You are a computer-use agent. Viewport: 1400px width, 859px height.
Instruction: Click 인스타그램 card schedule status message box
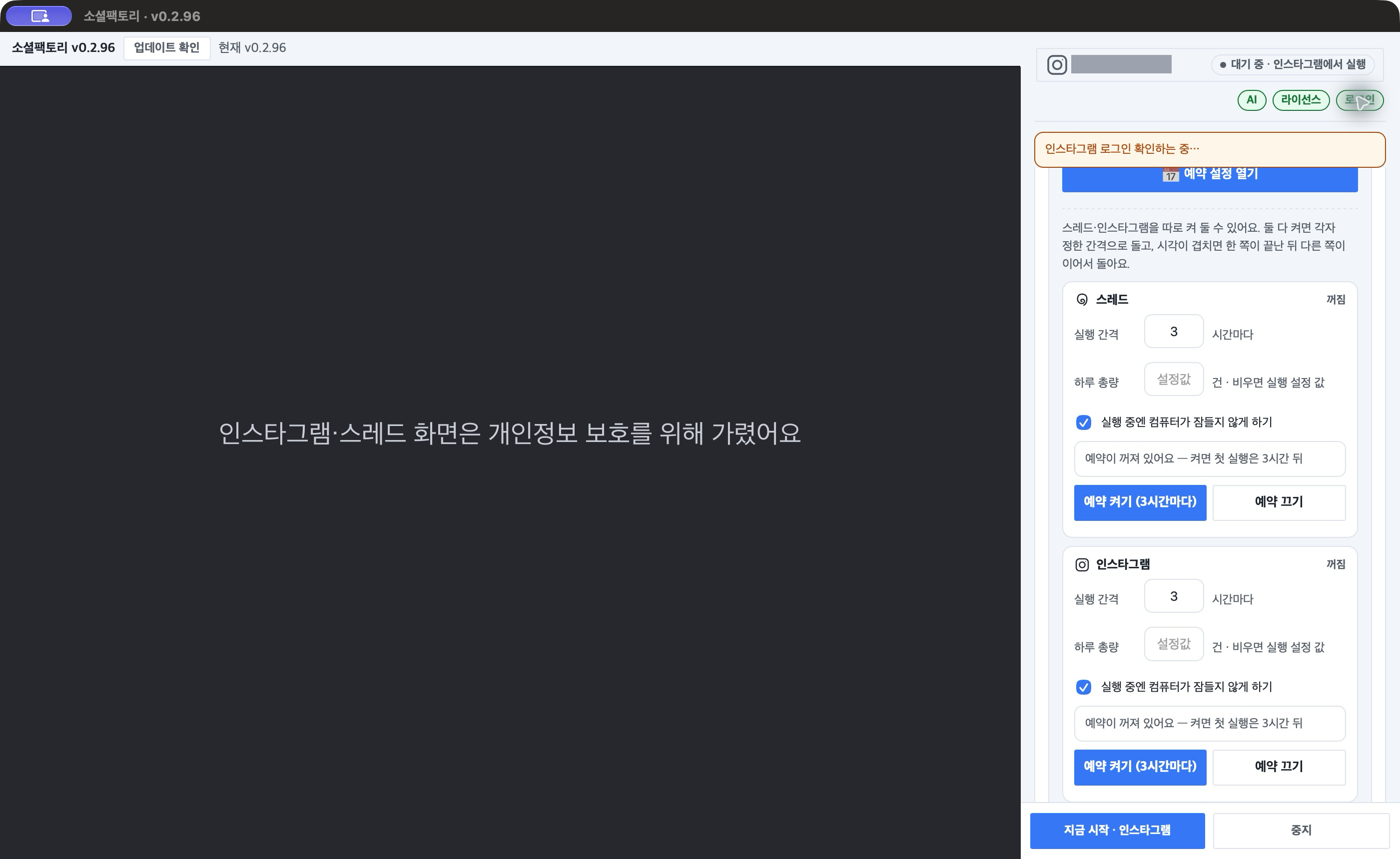(x=1210, y=723)
